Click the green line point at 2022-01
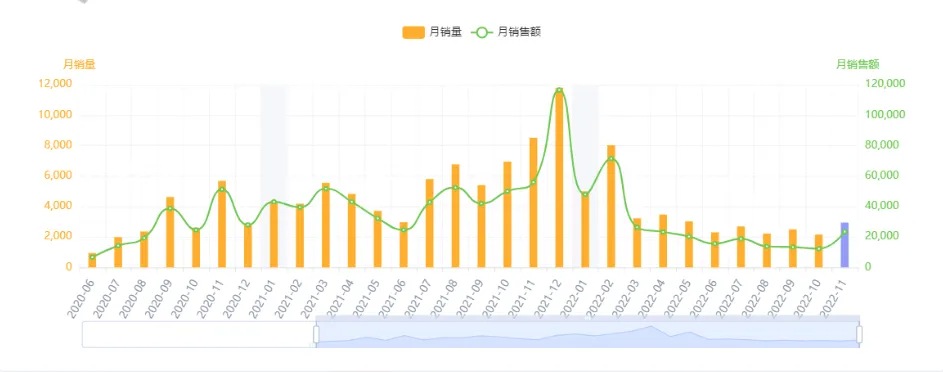Viewport: 943px width, 372px height. pos(585,194)
